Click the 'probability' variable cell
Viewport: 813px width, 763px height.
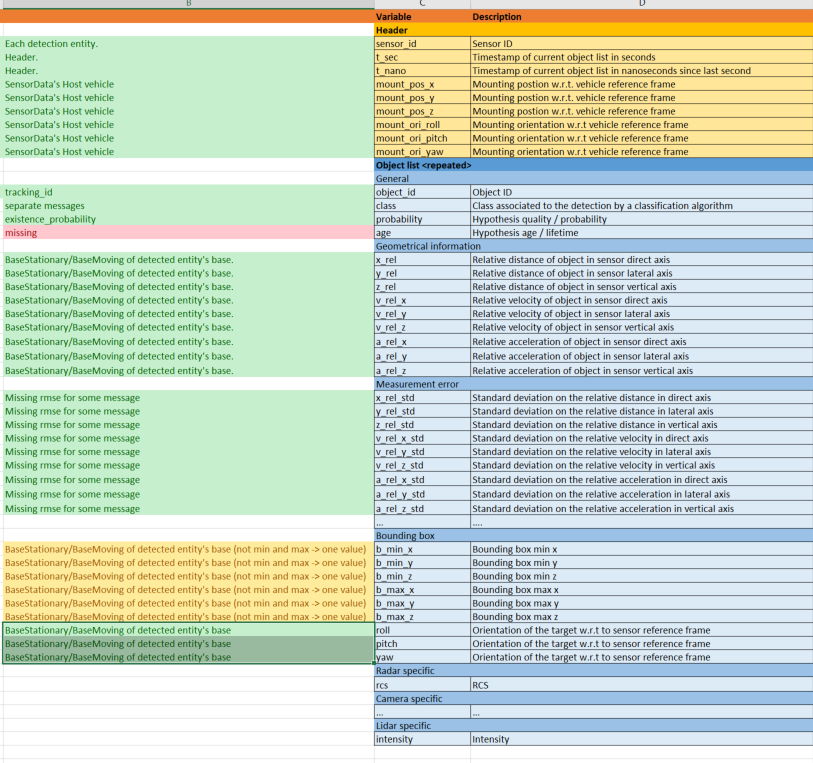click(x=422, y=219)
